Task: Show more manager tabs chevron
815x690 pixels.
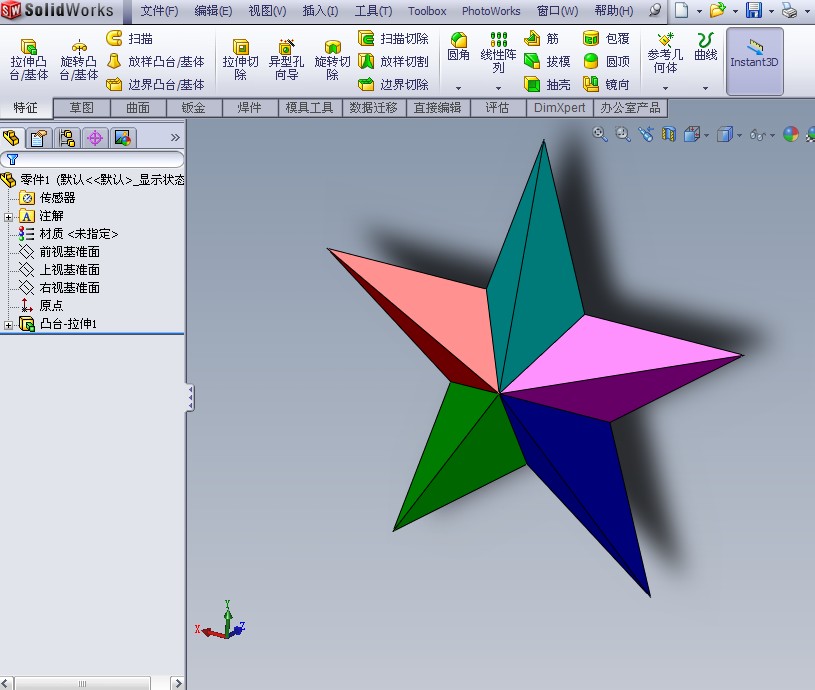Action: pos(175,138)
